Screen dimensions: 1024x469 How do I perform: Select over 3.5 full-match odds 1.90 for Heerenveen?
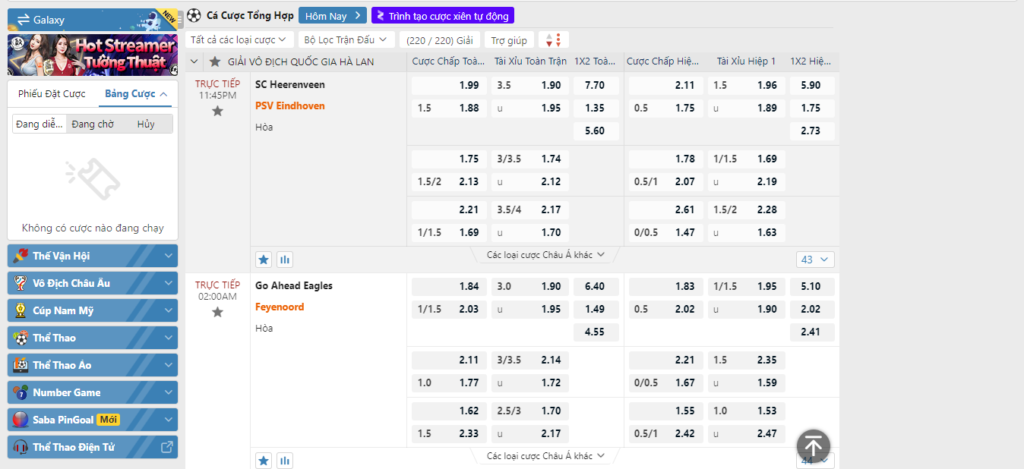530,86
